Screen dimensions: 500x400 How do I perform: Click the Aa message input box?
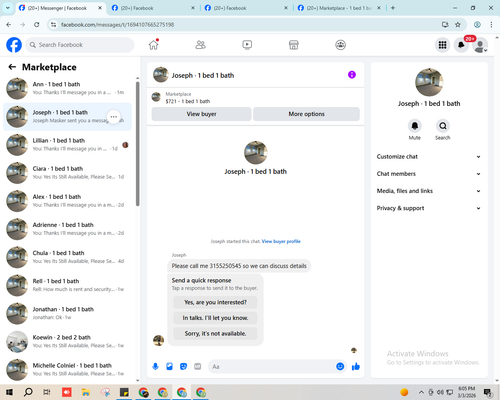coord(272,367)
